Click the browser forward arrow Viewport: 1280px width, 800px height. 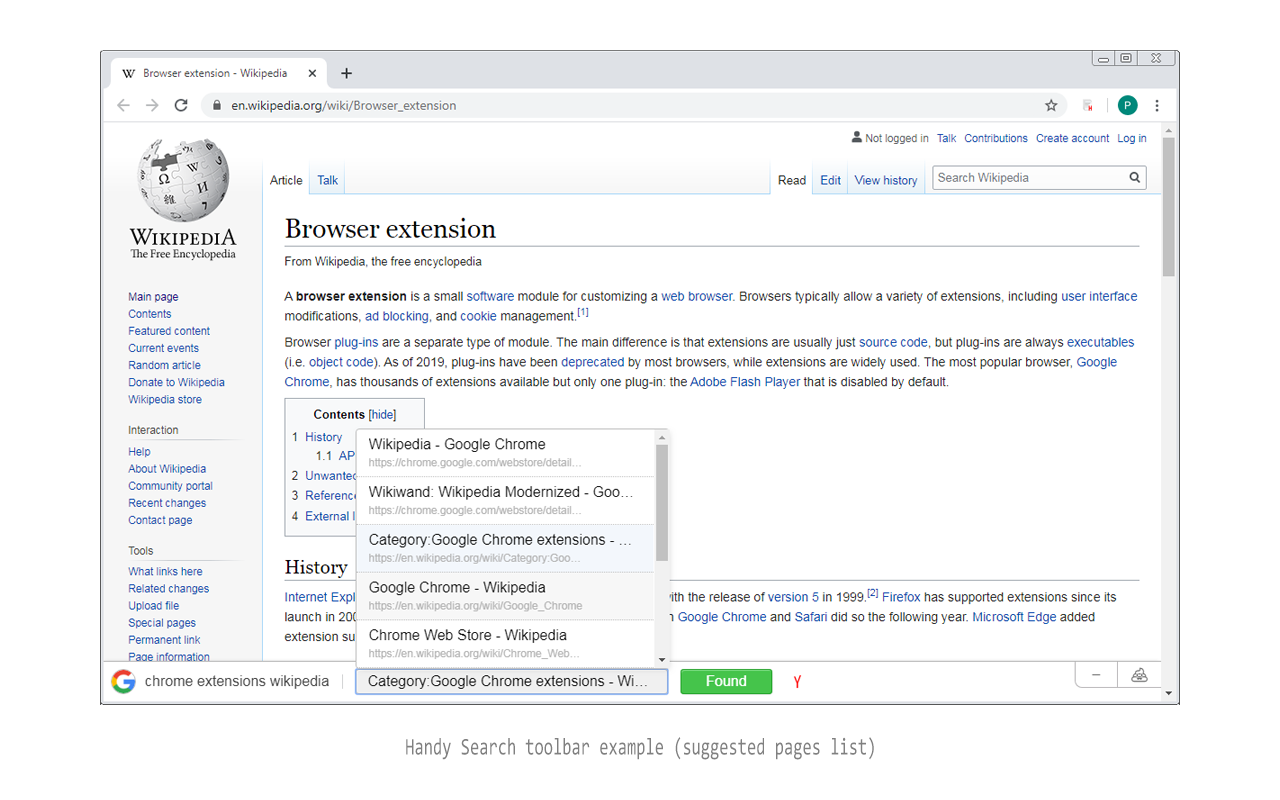tap(152, 105)
